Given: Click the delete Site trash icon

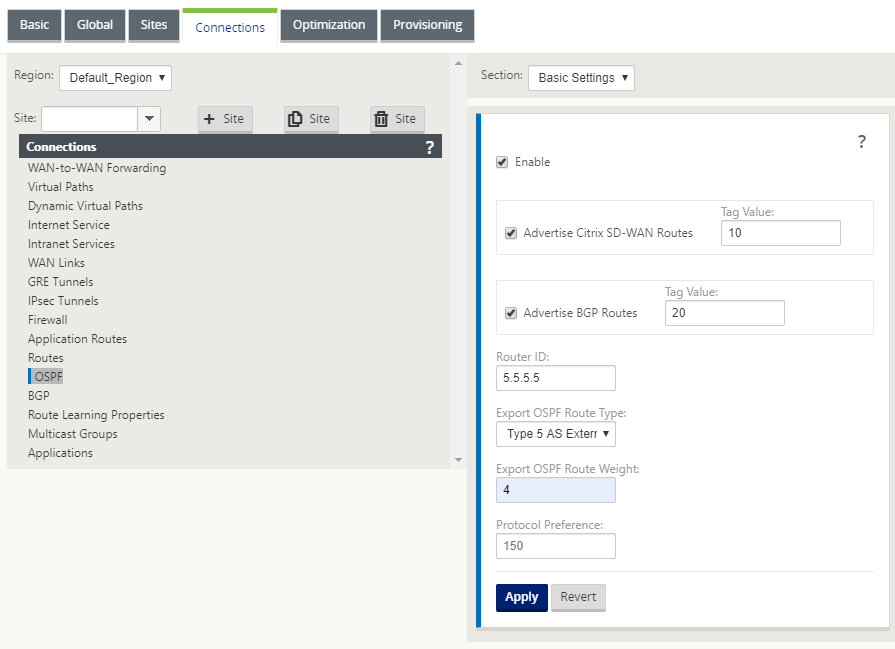Looking at the screenshot, I should (397, 119).
